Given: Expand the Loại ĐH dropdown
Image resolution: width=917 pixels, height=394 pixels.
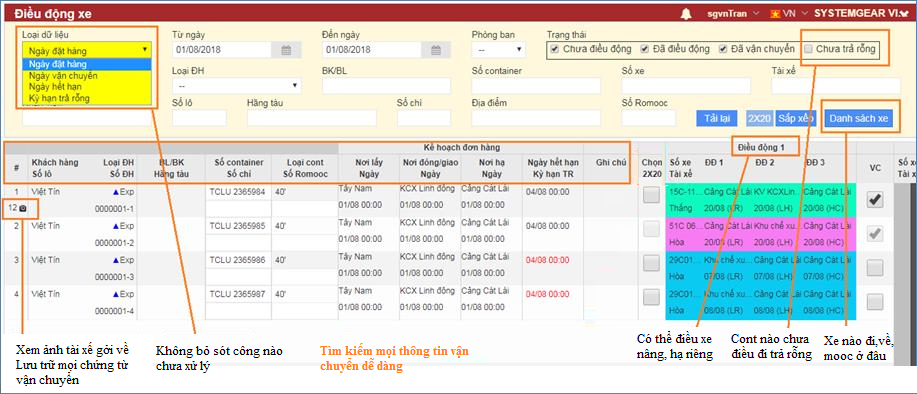Looking at the screenshot, I should click(236, 86).
